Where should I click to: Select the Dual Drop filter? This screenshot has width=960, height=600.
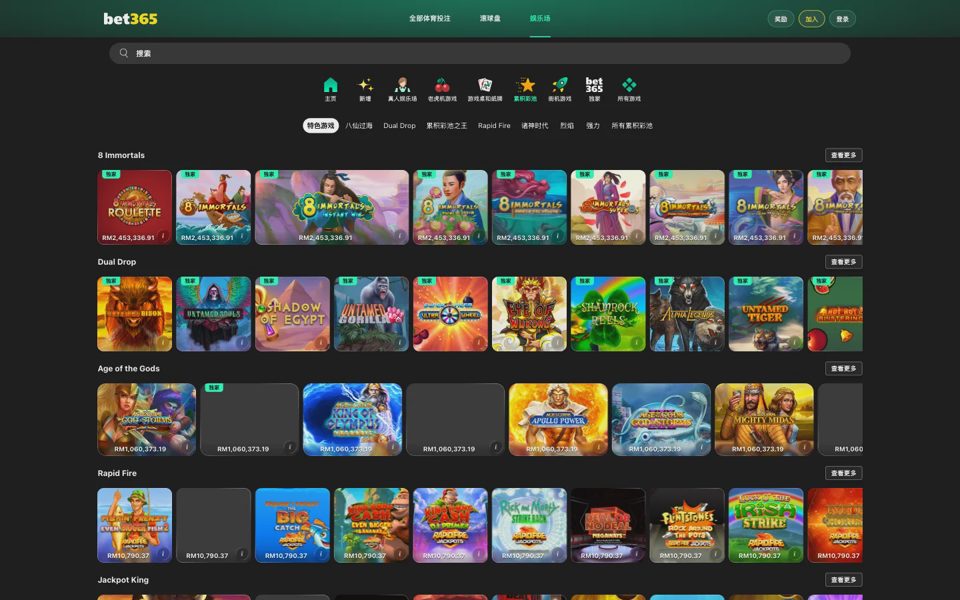coord(399,126)
